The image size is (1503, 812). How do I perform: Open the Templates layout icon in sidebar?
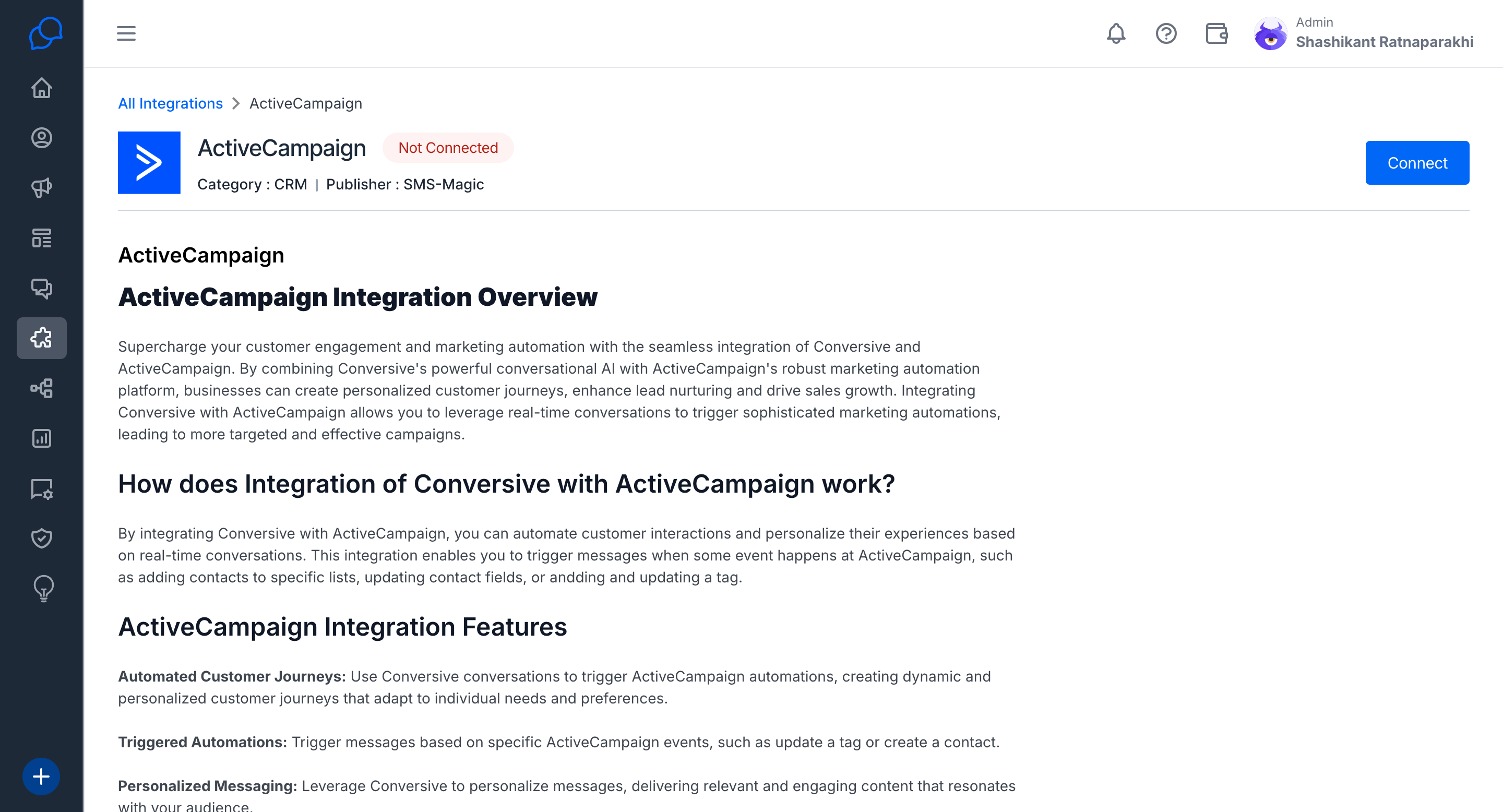41,238
